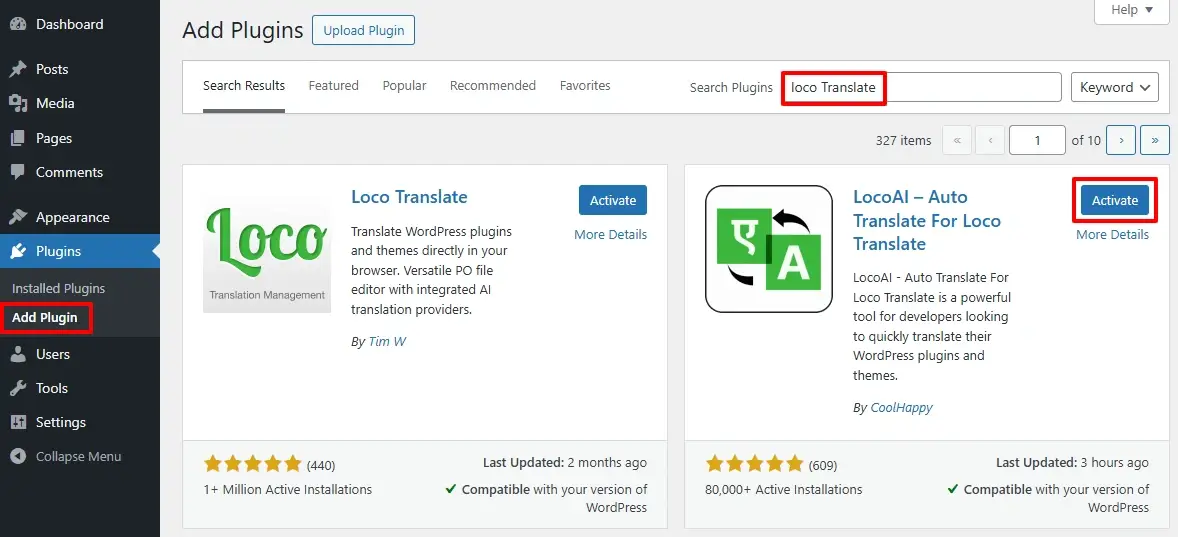Open Pages in the admin menu

[80, 138]
